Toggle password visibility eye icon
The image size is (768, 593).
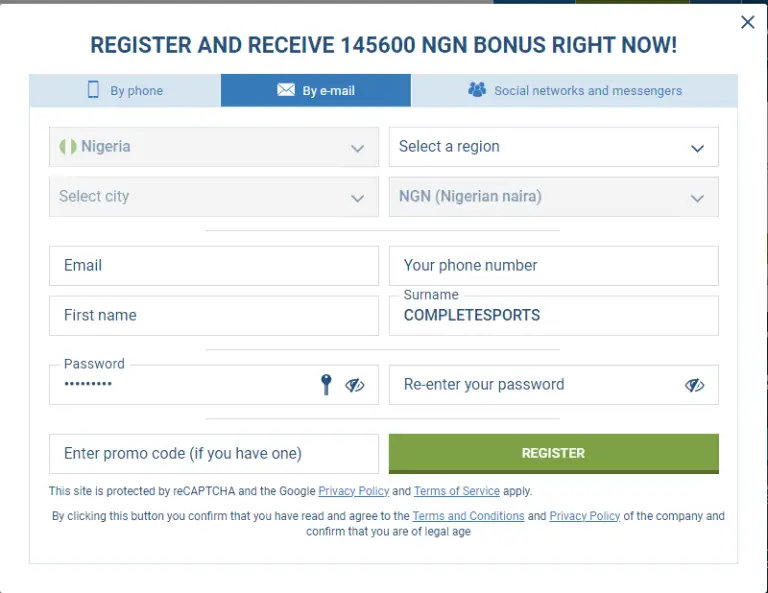355,385
